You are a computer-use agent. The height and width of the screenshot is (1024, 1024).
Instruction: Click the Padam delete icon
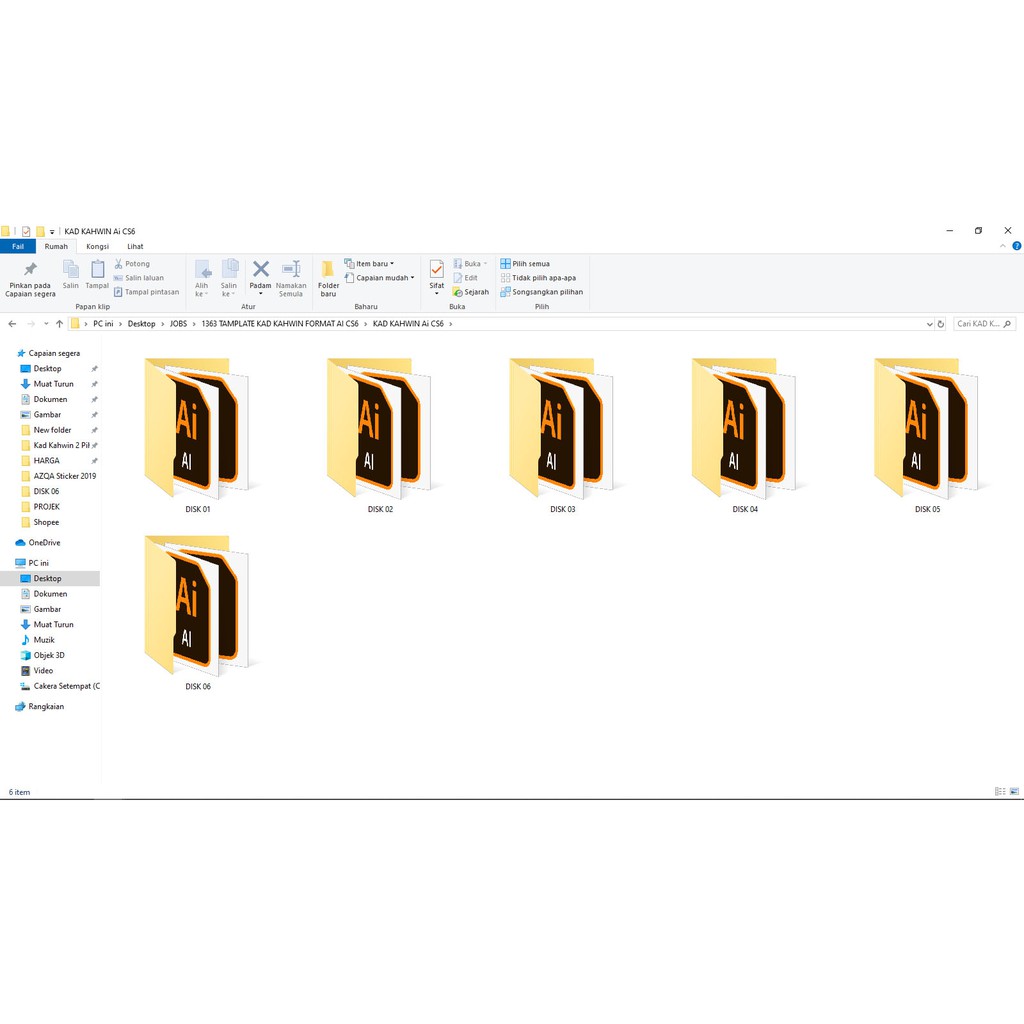coord(260,269)
